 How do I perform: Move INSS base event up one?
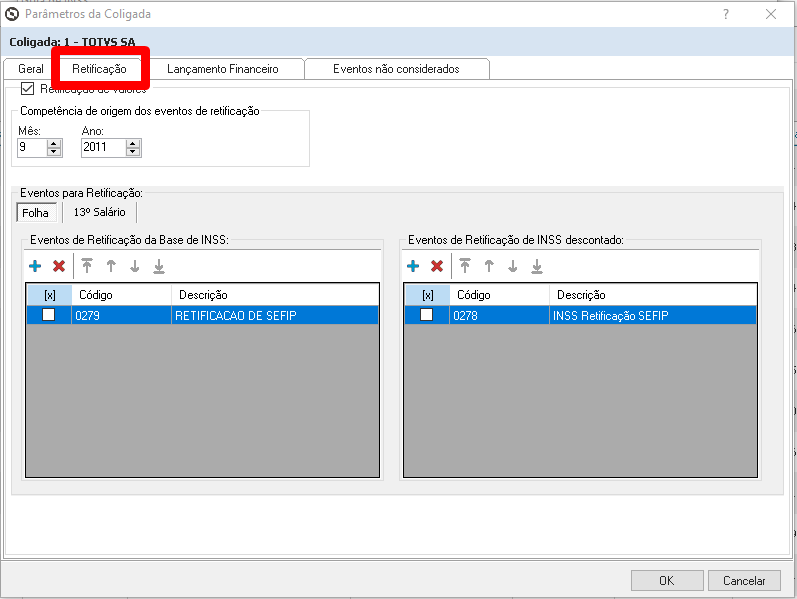click(x=111, y=266)
